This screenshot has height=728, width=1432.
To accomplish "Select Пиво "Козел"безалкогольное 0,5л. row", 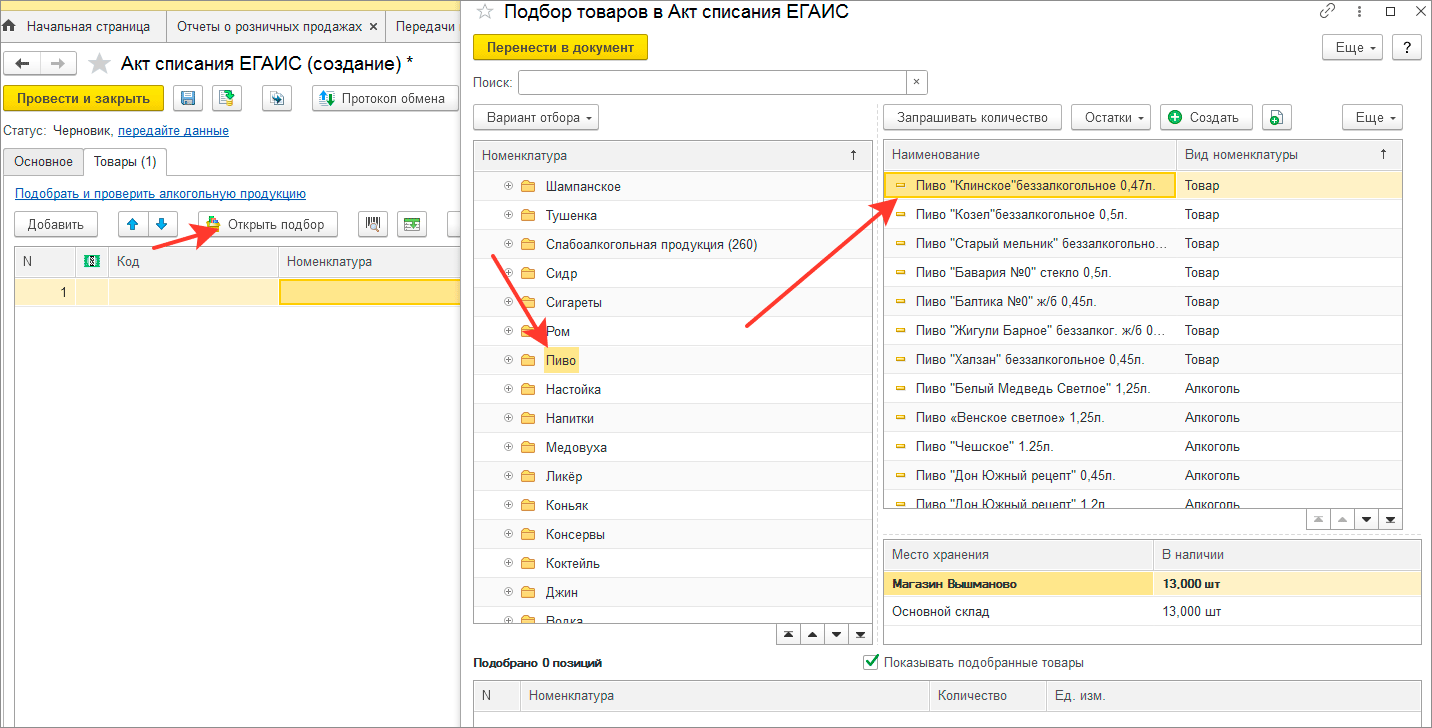I will tap(1143, 214).
